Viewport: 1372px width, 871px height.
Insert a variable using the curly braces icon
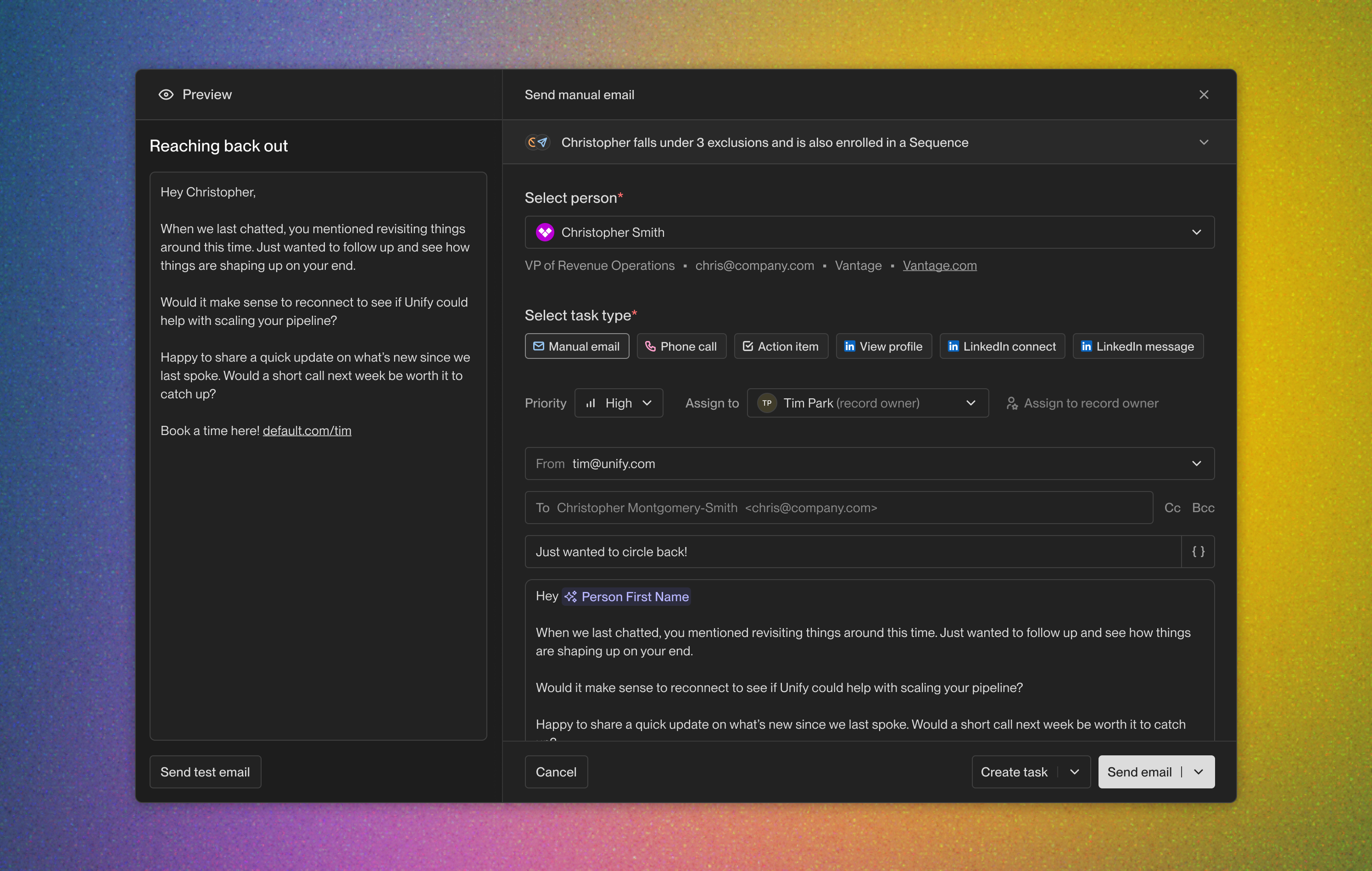point(1198,552)
